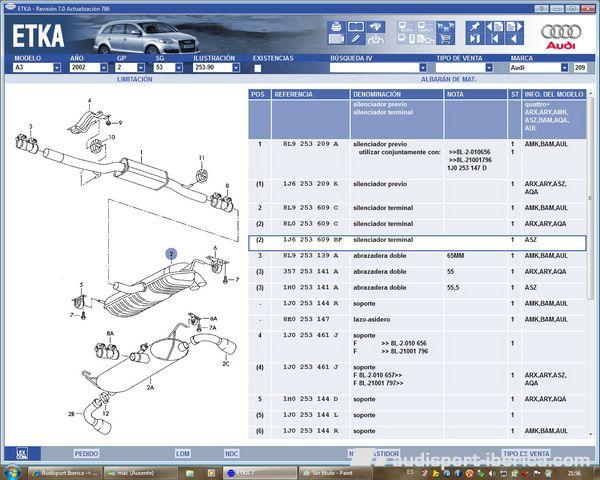600x480 pixels.
Task: Click the printer icon in ETKA toolbar
Action: [336, 27]
